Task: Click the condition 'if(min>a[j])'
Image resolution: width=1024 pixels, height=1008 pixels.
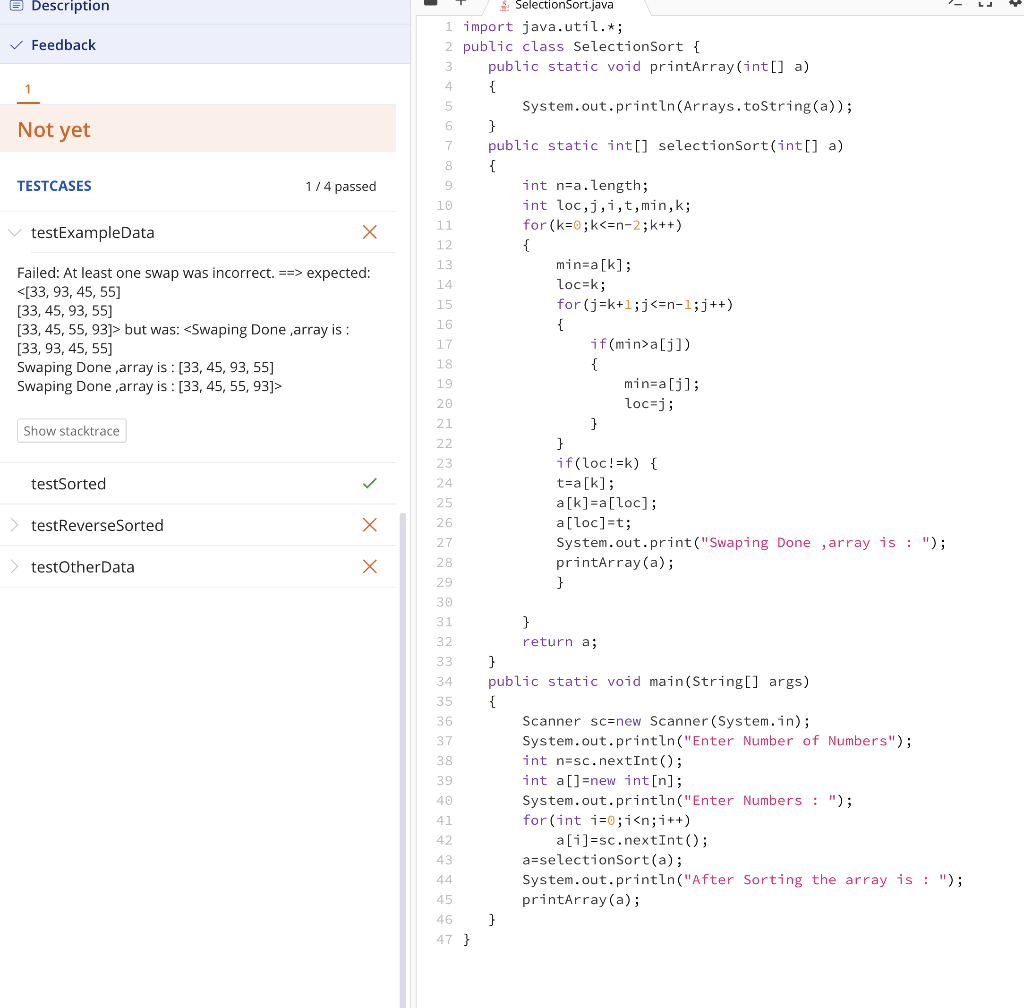Action: 640,344
